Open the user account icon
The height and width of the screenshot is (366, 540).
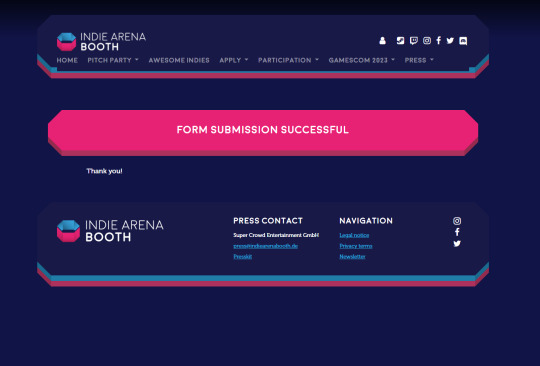[x=382, y=41]
